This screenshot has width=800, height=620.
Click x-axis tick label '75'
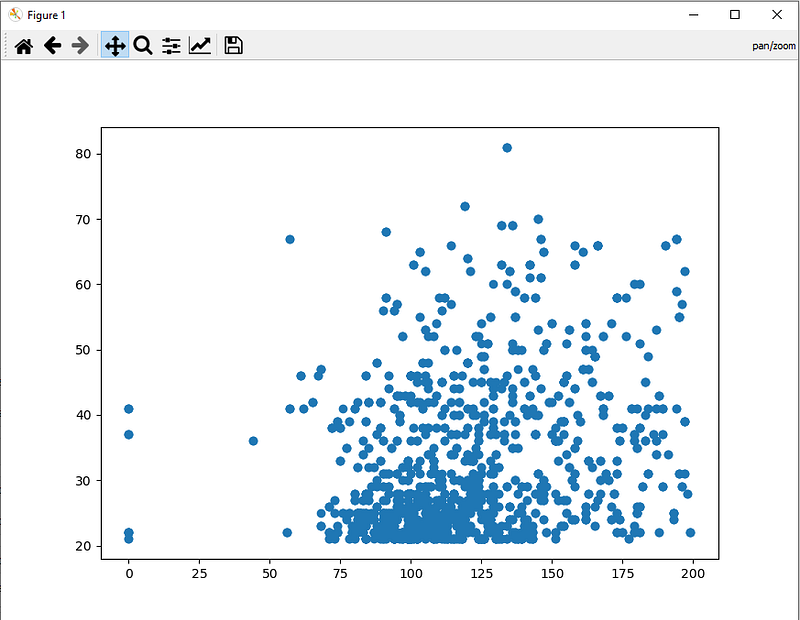point(340,574)
